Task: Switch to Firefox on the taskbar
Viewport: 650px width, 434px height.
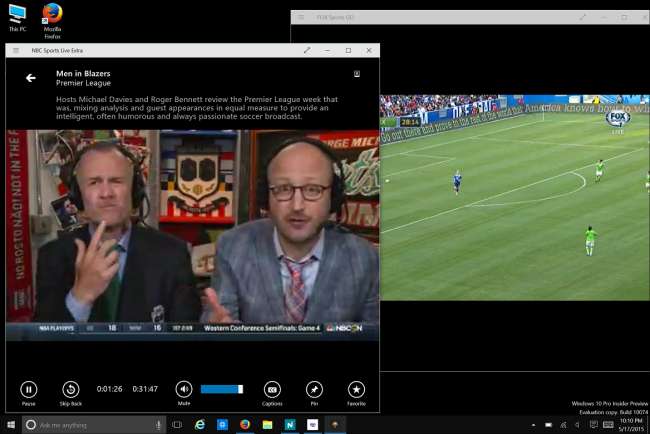Action: pos(245,425)
